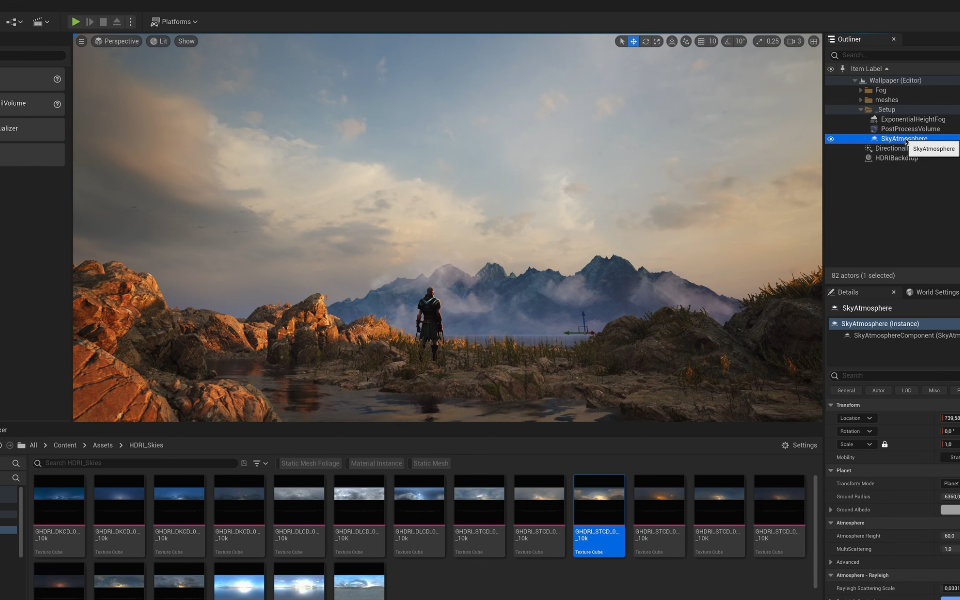The width and height of the screenshot is (960, 600).
Task: Select SkyAtmosphere (Instance) in Details
Action: (x=894, y=323)
